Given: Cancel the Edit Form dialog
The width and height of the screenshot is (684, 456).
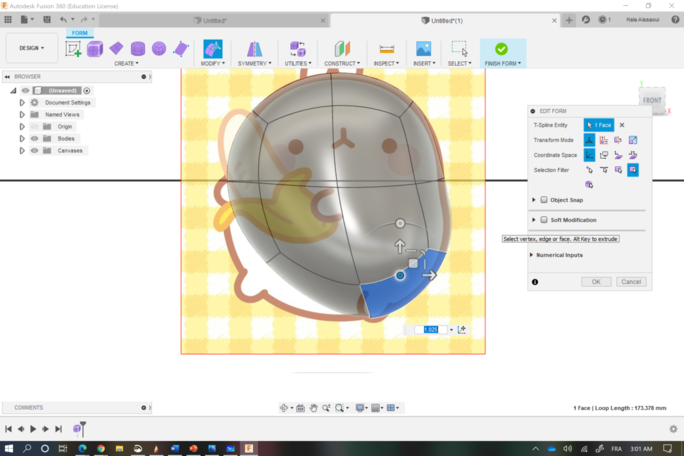Looking at the screenshot, I should tap(631, 282).
